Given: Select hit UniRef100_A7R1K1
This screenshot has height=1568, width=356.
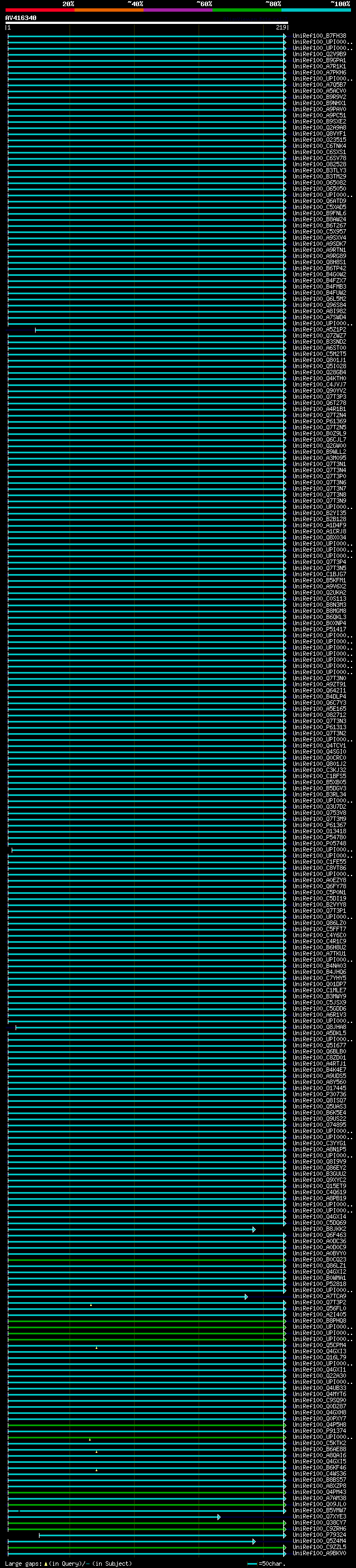Looking at the screenshot, I should (x=319, y=66).
